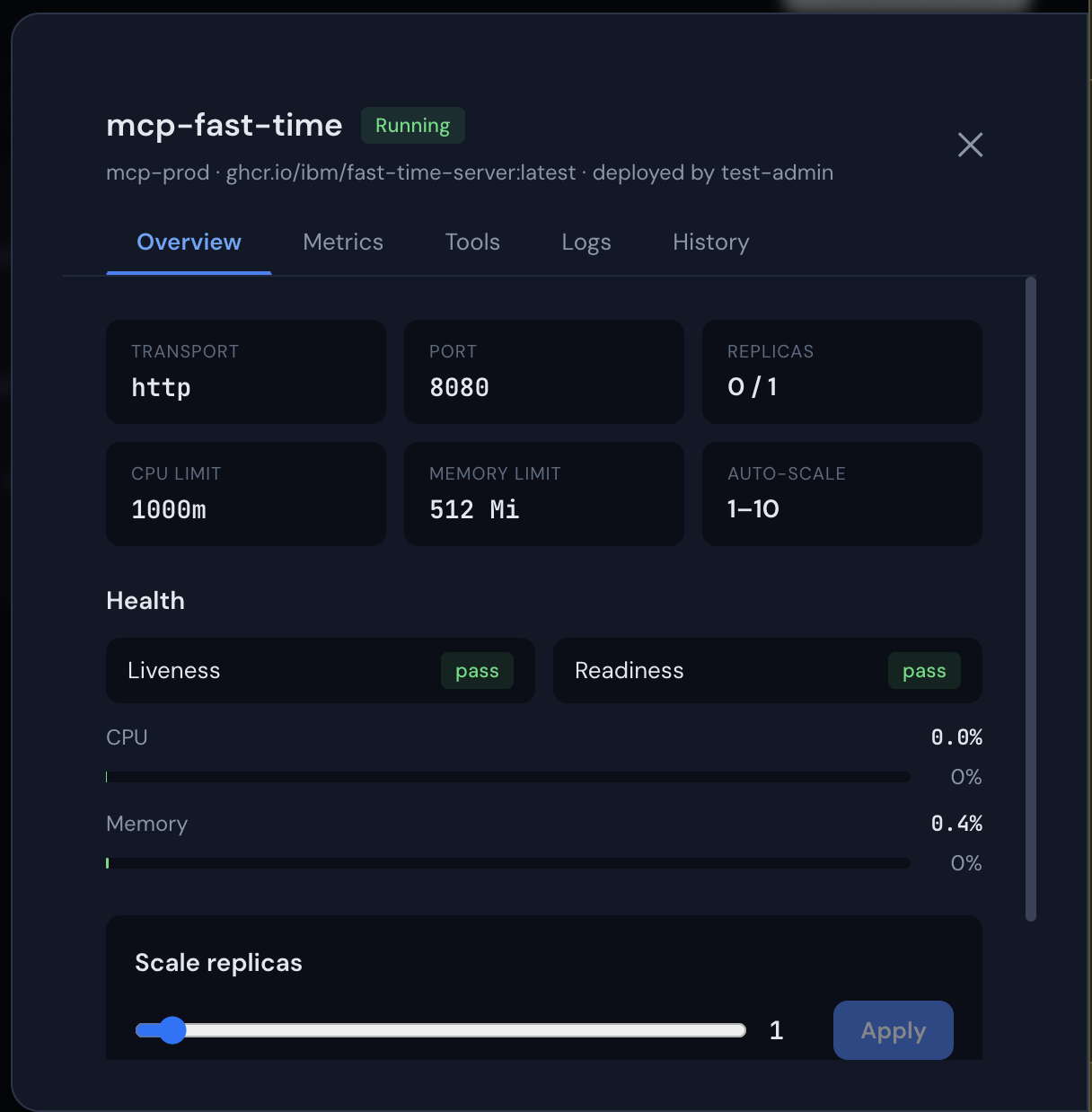Click the MEMORY LIMIT card label
This screenshot has width=1092, height=1112.
[x=495, y=474]
